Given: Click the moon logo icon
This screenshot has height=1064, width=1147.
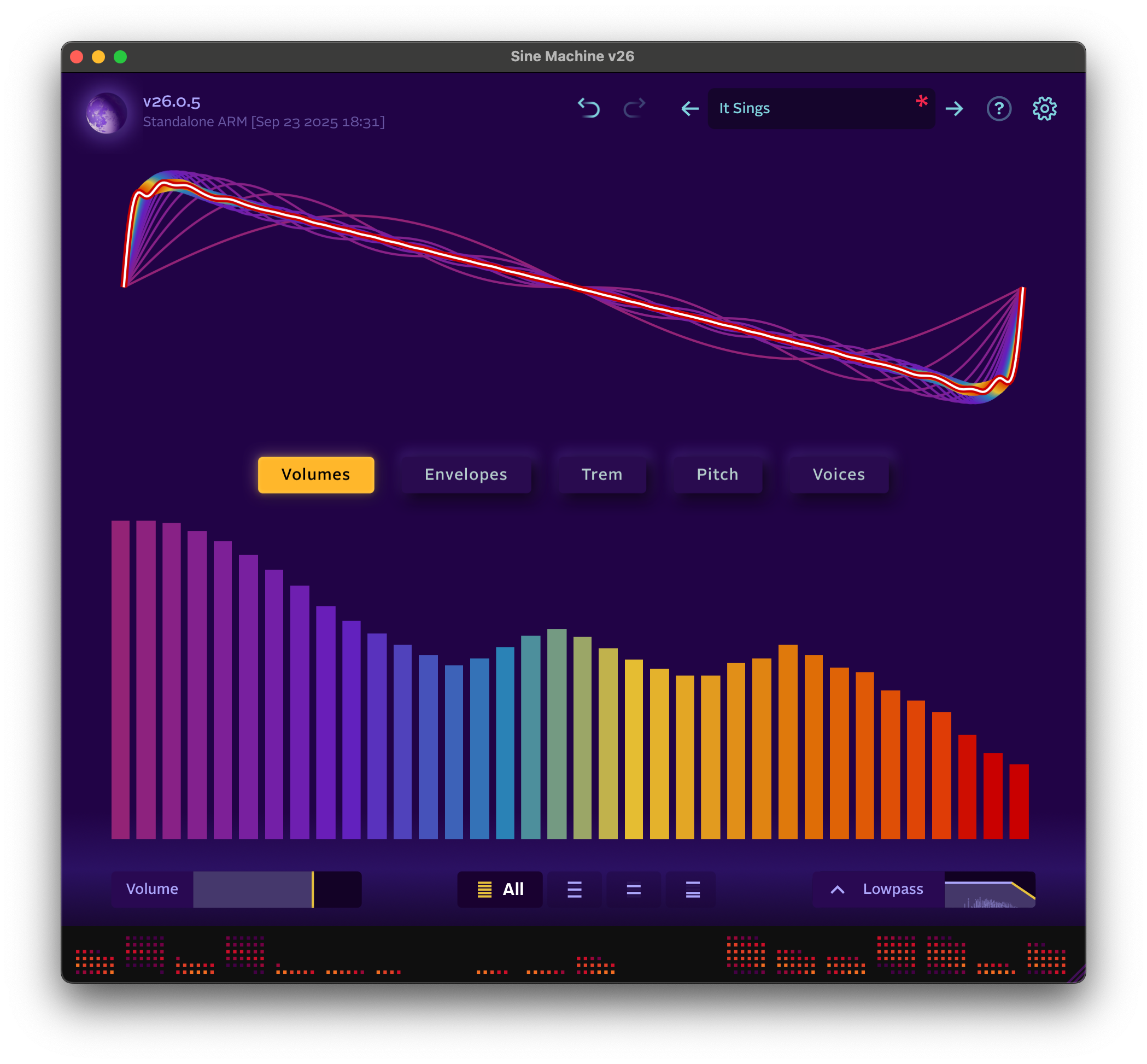Looking at the screenshot, I should [x=107, y=113].
